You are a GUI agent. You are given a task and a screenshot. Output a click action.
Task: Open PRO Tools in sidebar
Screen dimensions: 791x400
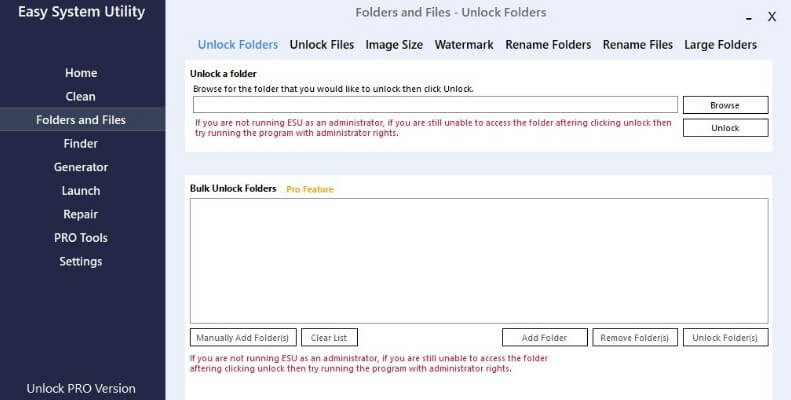coord(81,238)
